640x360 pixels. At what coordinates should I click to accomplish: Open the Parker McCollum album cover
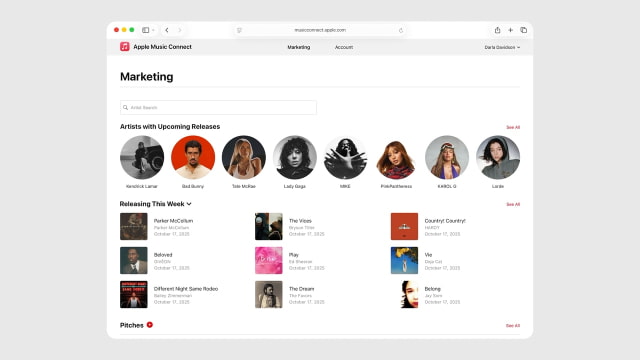coord(133,227)
